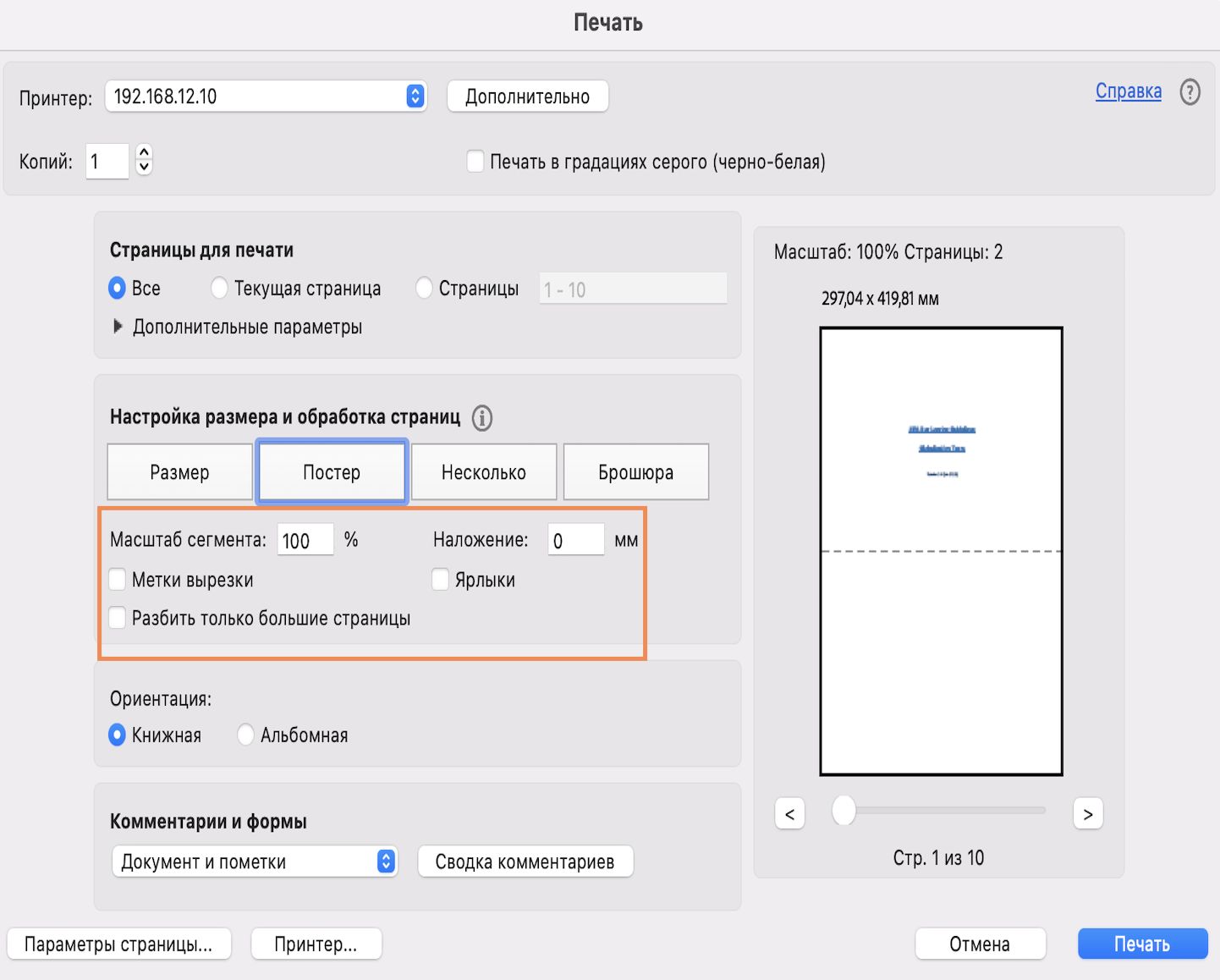Select Альбомная orientation
1220x980 pixels.
pyautogui.click(x=245, y=735)
